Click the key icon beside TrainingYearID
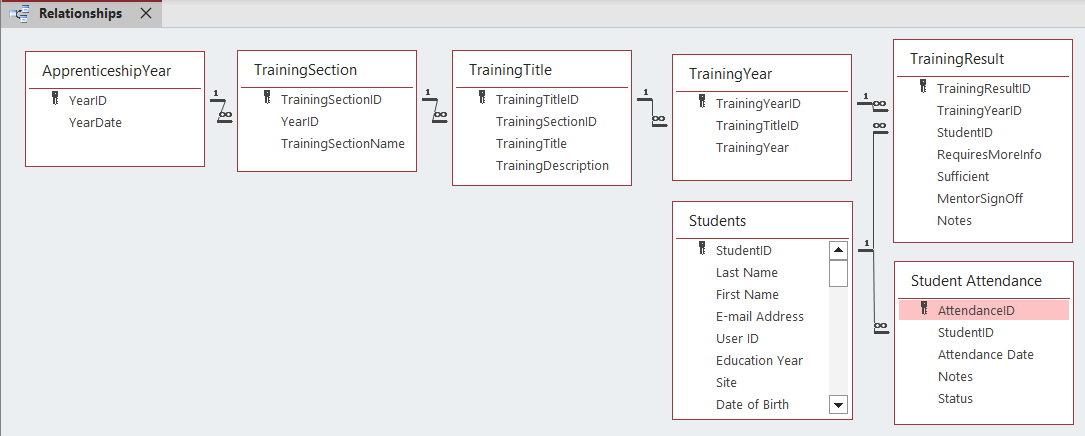This screenshot has height=436, width=1085. coord(702,103)
